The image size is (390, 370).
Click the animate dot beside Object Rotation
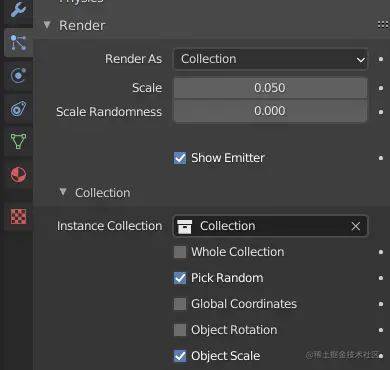[x=381, y=330]
